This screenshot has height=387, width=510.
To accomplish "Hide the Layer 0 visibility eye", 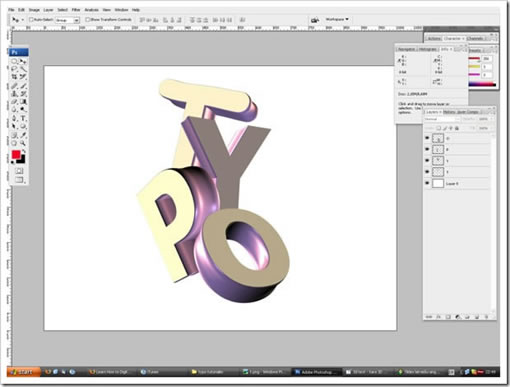I will 427,183.
